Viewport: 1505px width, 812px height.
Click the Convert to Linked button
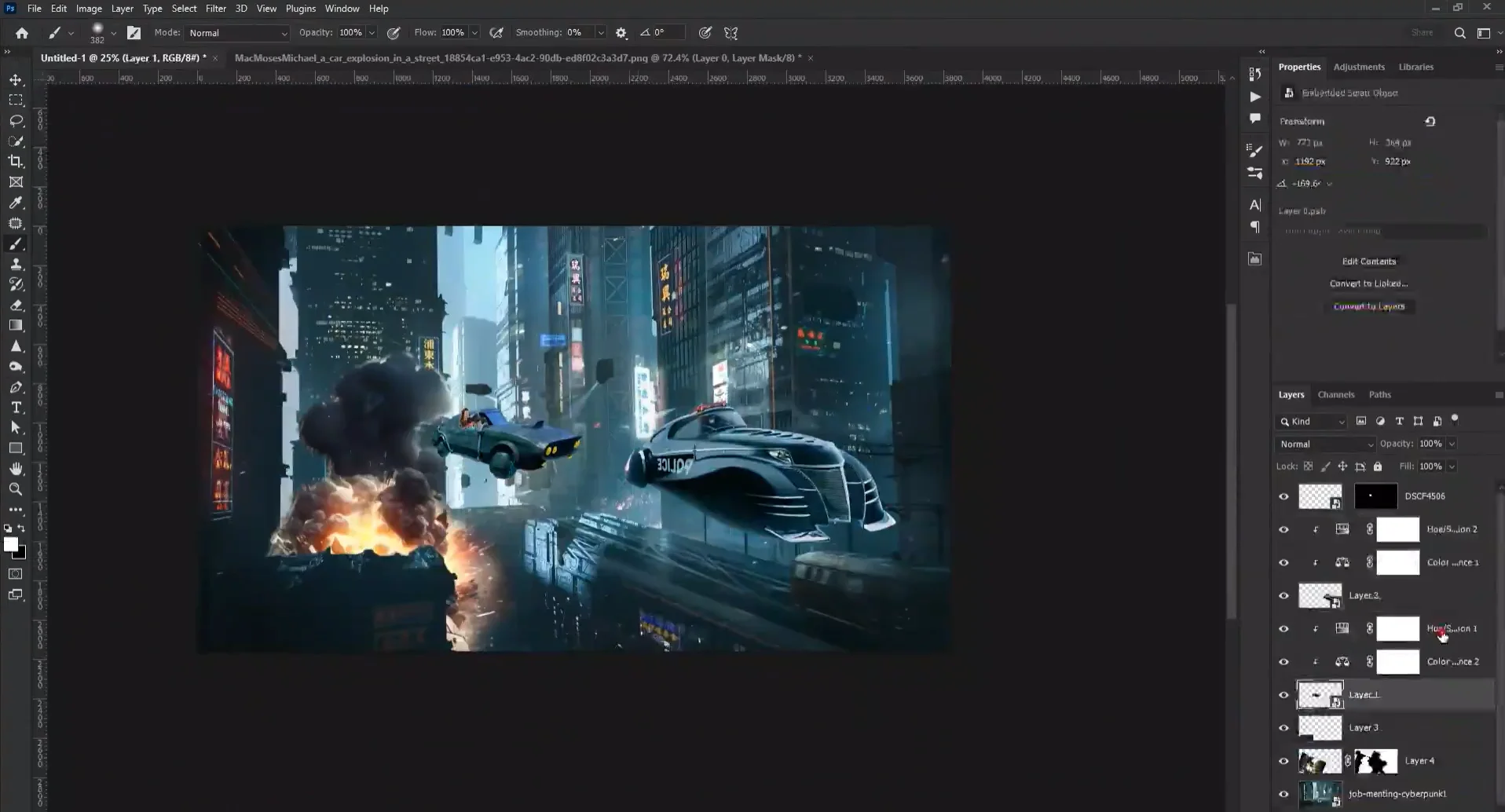coord(1369,283)
